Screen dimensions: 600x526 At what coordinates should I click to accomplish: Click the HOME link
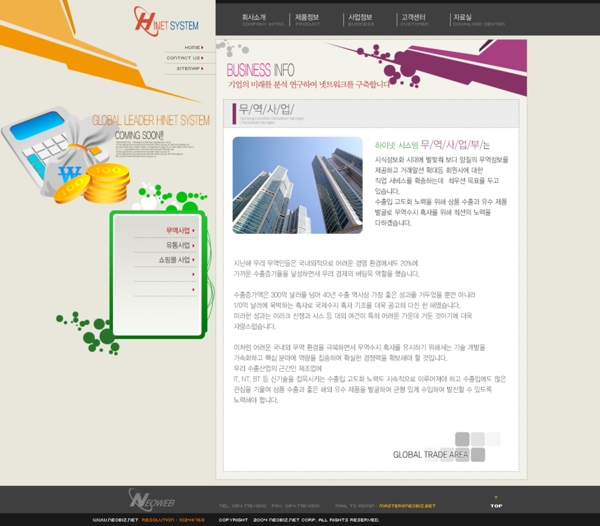(190, 47)
